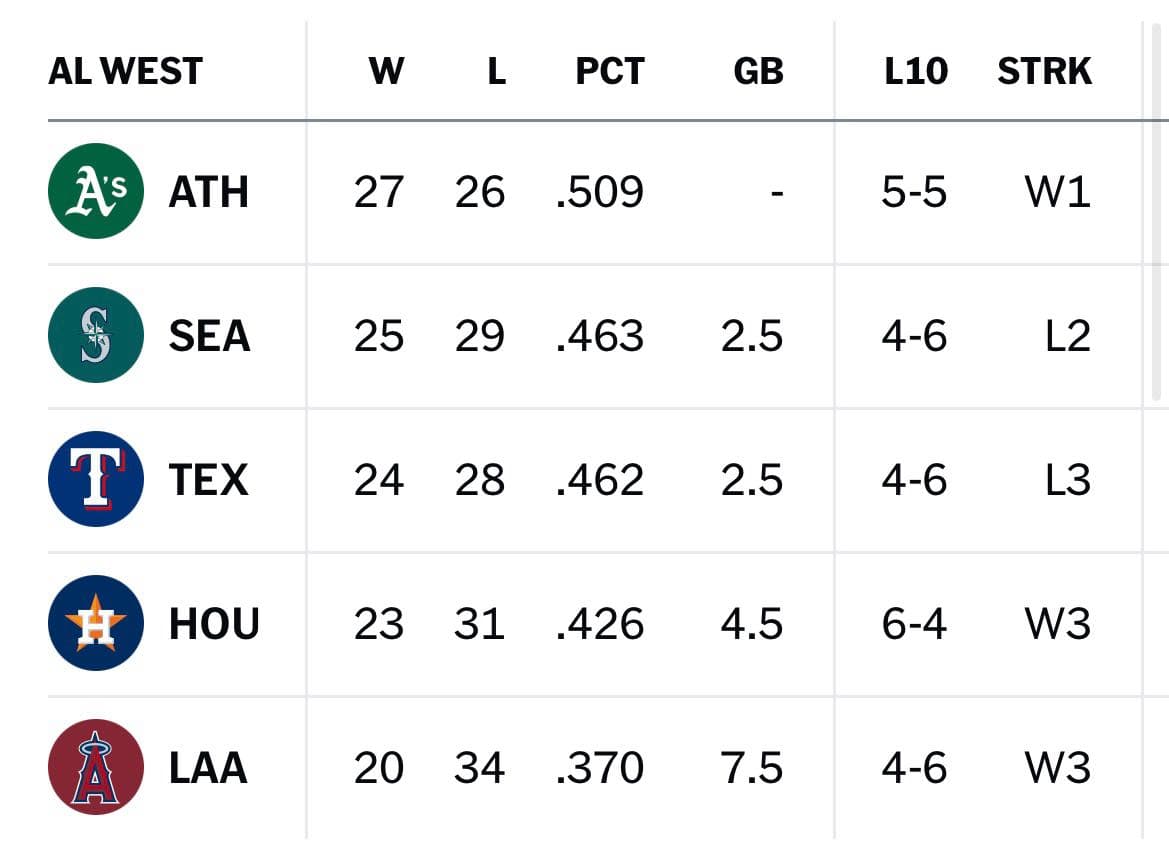Click the Los Angeles Angels logo
Image resolution: width=1169 pixels, height=850 pixels.
[x=95, y=766]
